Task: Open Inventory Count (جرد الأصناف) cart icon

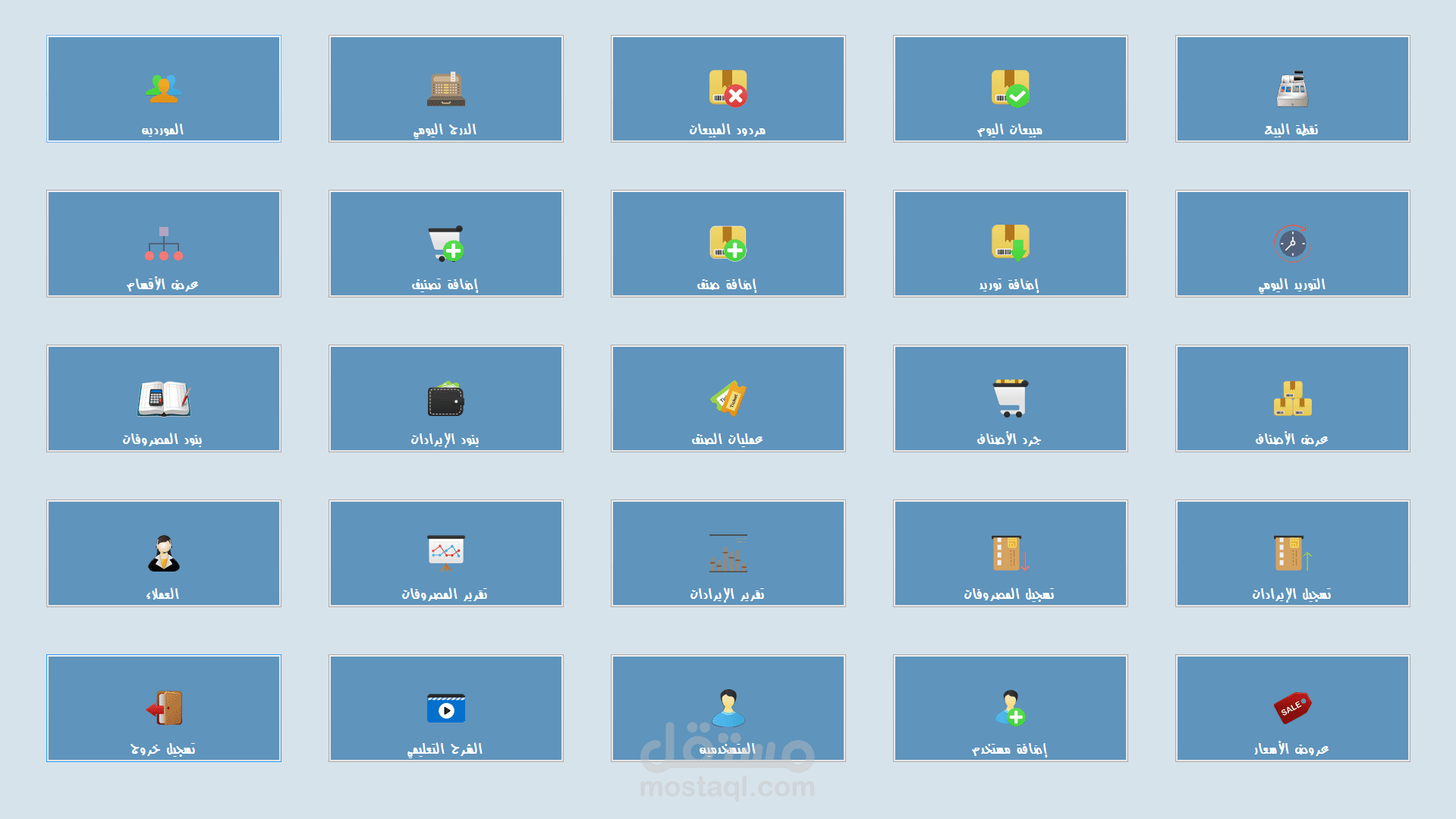Action: tap(1011, 398)
